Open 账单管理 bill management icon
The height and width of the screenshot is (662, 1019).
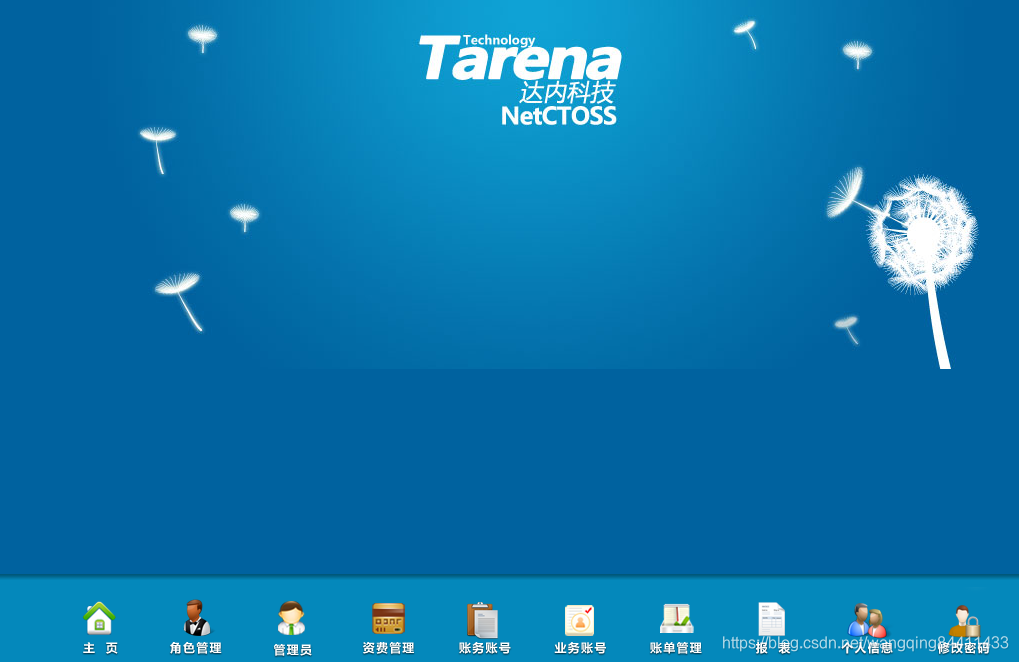click(x=677, y=618)
